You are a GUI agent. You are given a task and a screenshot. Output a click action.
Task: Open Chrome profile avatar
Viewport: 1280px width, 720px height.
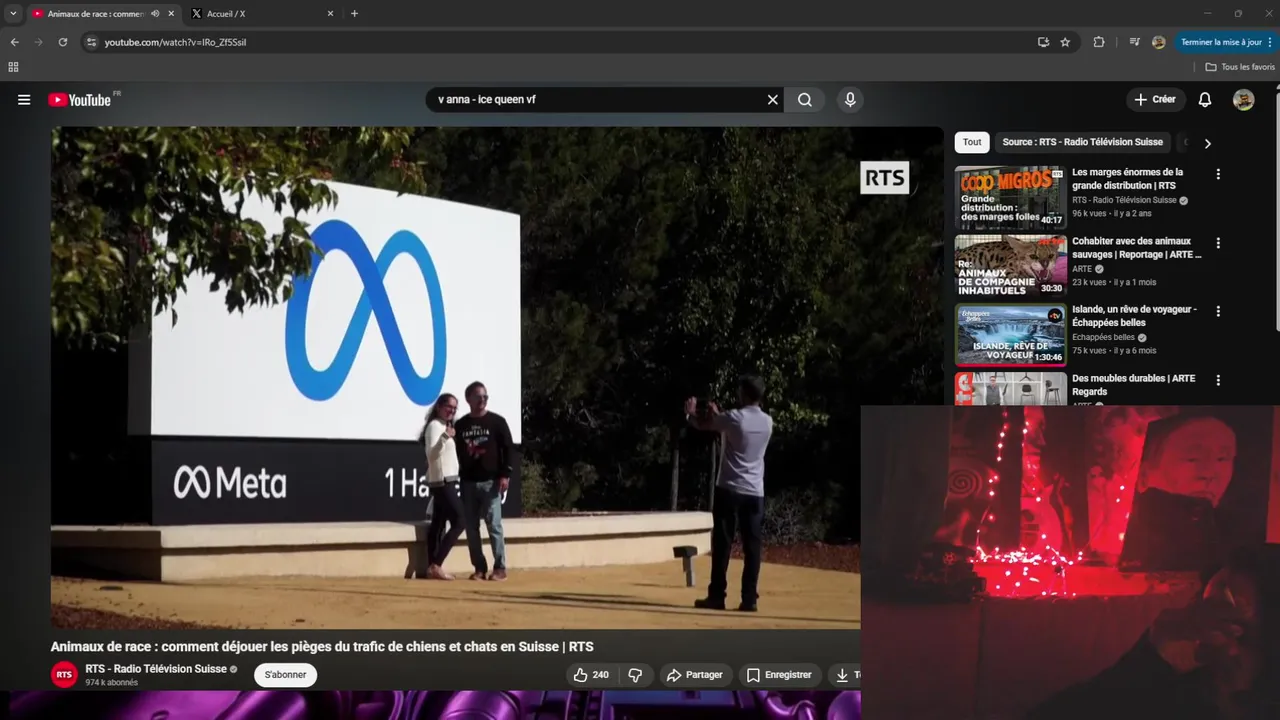[1158, 42]
